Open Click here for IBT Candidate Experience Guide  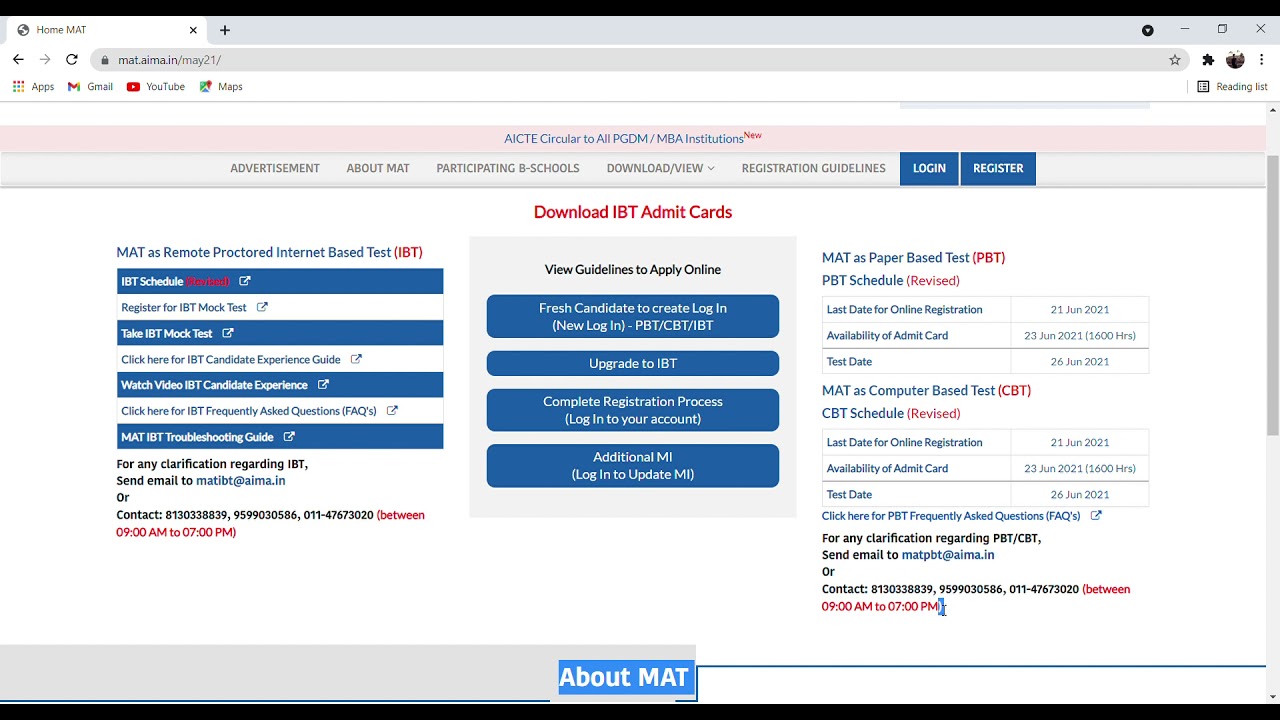pos(231,359)
